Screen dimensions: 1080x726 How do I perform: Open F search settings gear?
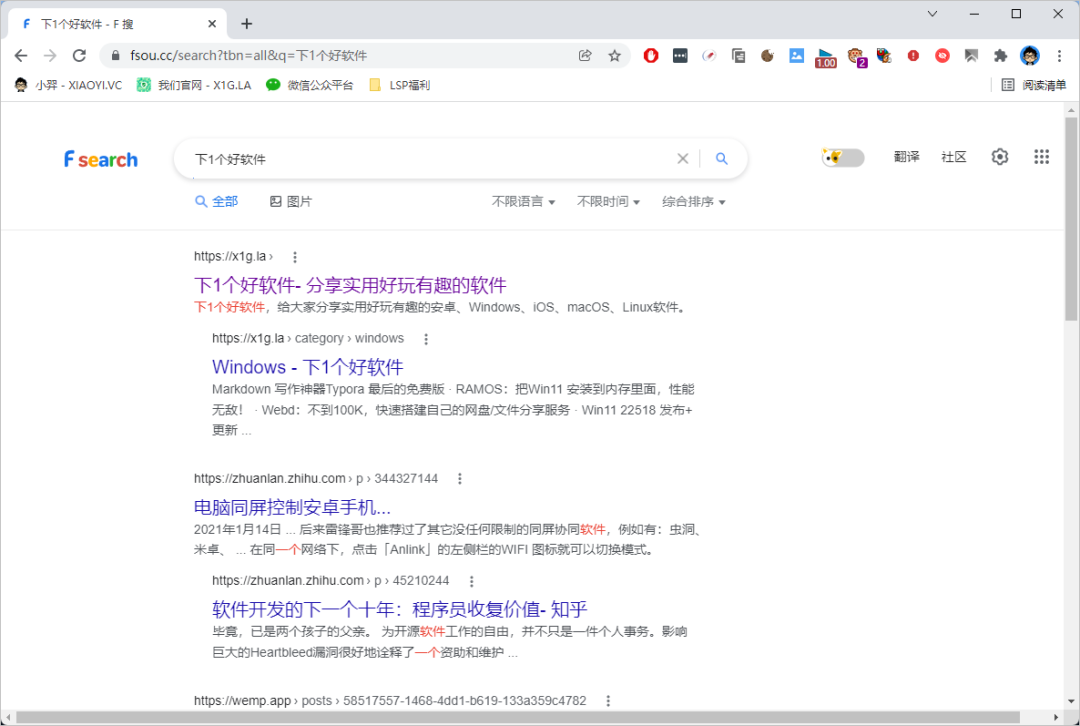pos(999,157)
